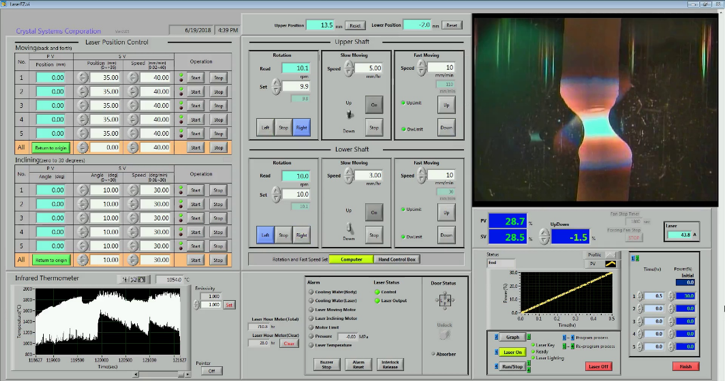Click the PV plot legend line icon
The height and width of the screenshot is (381, 725).
pos(610,264)
